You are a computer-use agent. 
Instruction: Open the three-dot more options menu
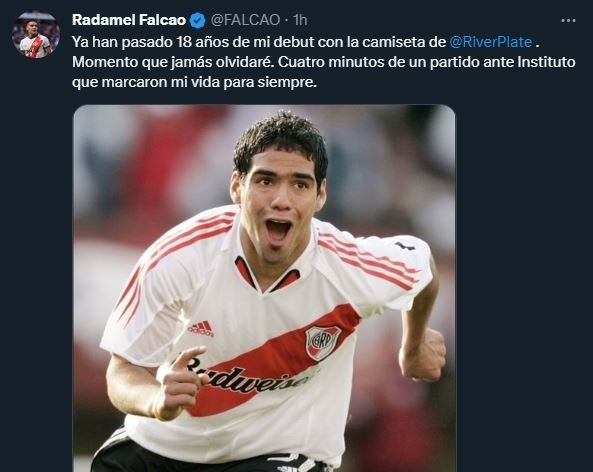coord(568,20)
